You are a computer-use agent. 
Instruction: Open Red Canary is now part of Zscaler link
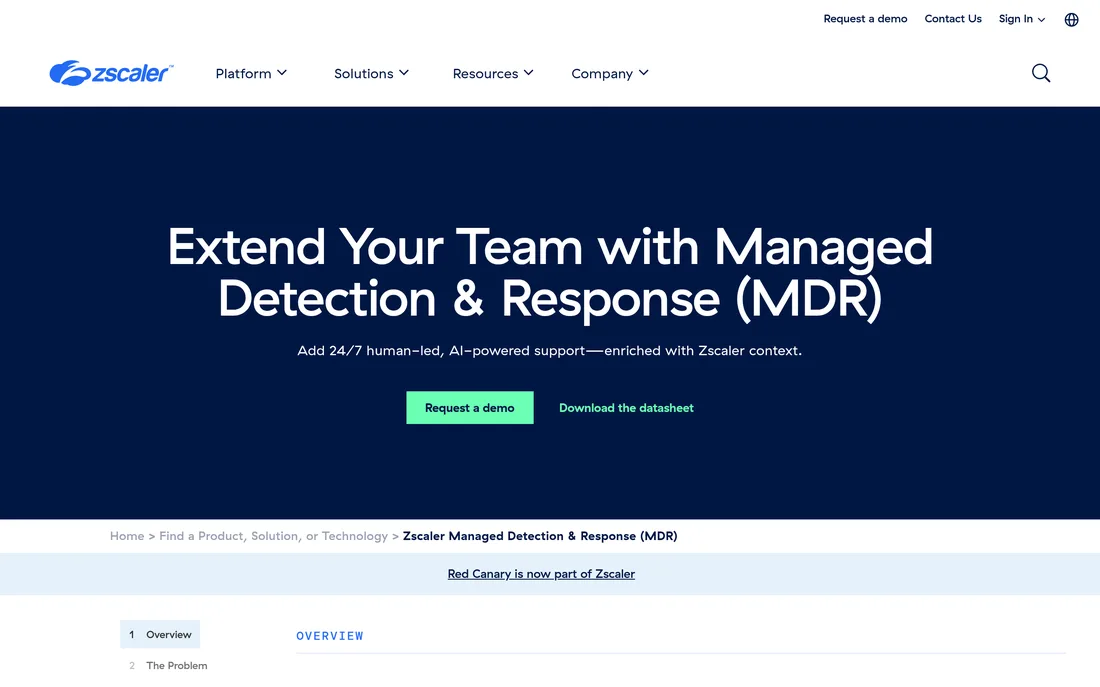541,574
